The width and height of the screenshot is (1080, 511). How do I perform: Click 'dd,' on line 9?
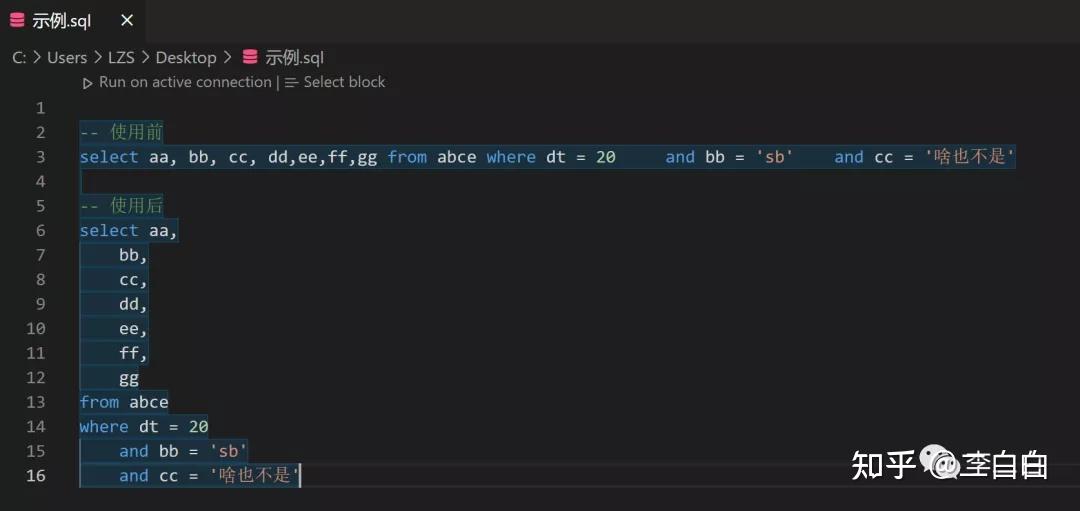[x=134, y=304]
